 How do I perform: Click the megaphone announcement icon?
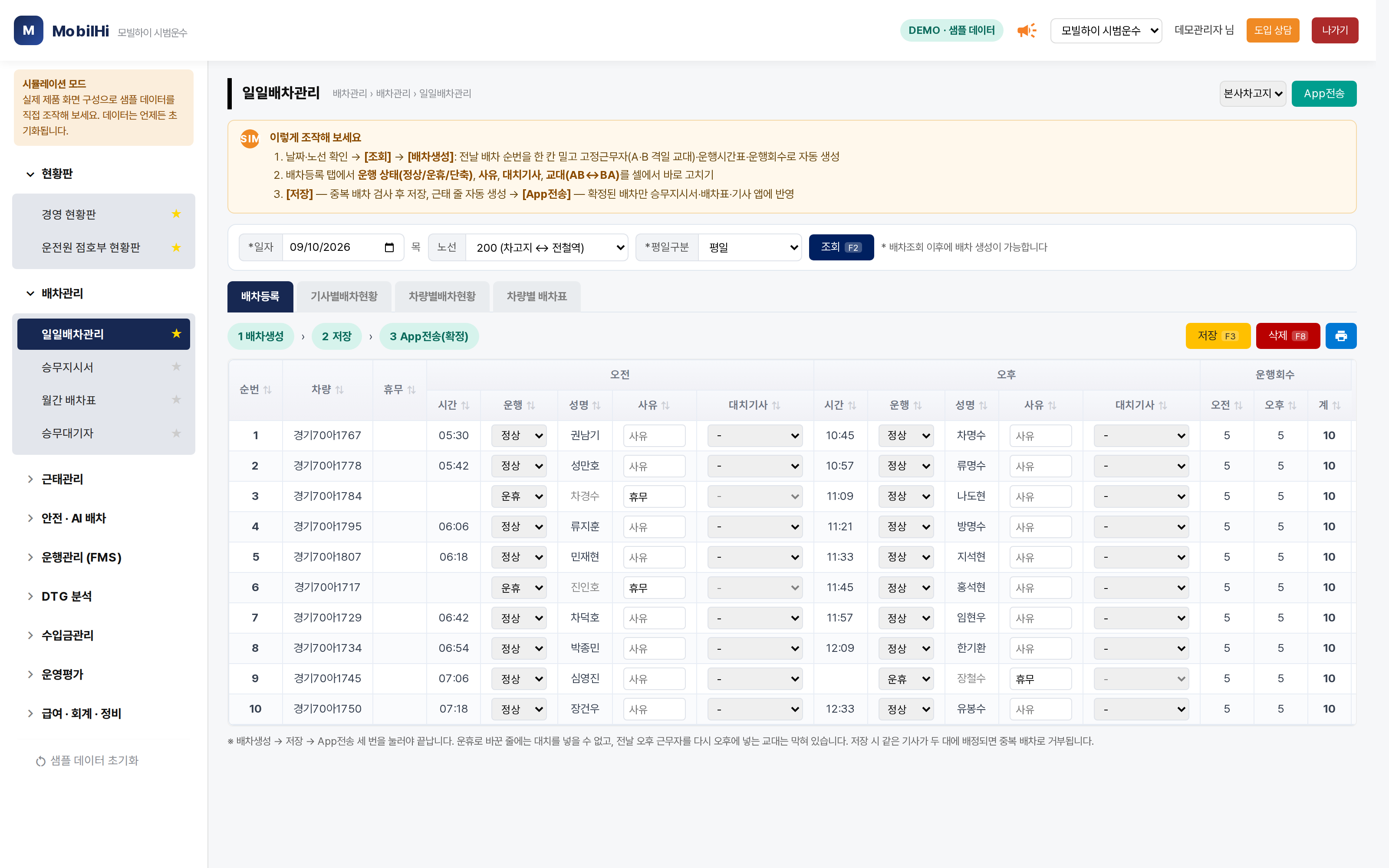point(1026,30)
